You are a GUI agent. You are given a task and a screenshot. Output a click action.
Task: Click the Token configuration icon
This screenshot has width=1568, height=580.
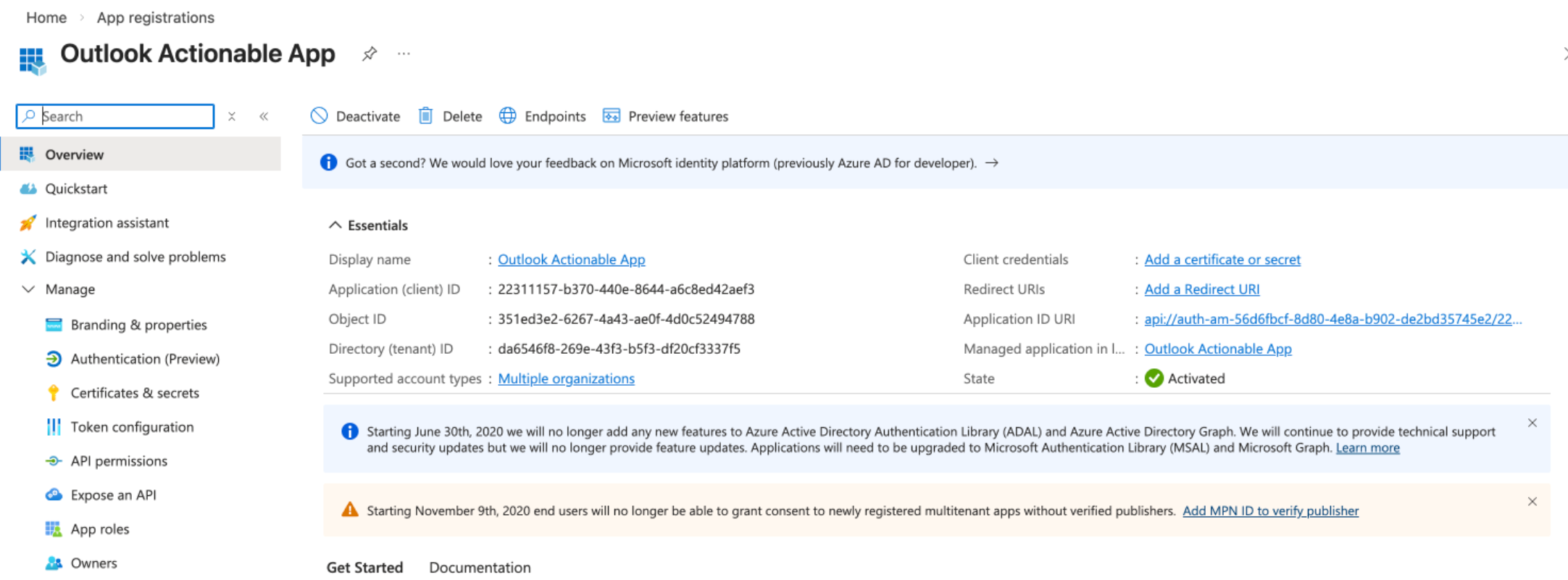pos(54,427)
